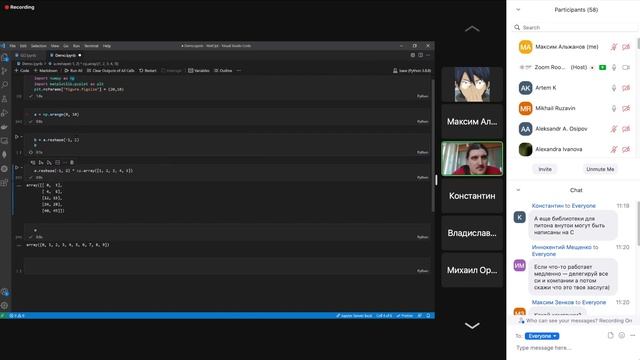Toggle Максим Альжанов (me) microphone icon
640x360 pixels.
click(614, 47)
